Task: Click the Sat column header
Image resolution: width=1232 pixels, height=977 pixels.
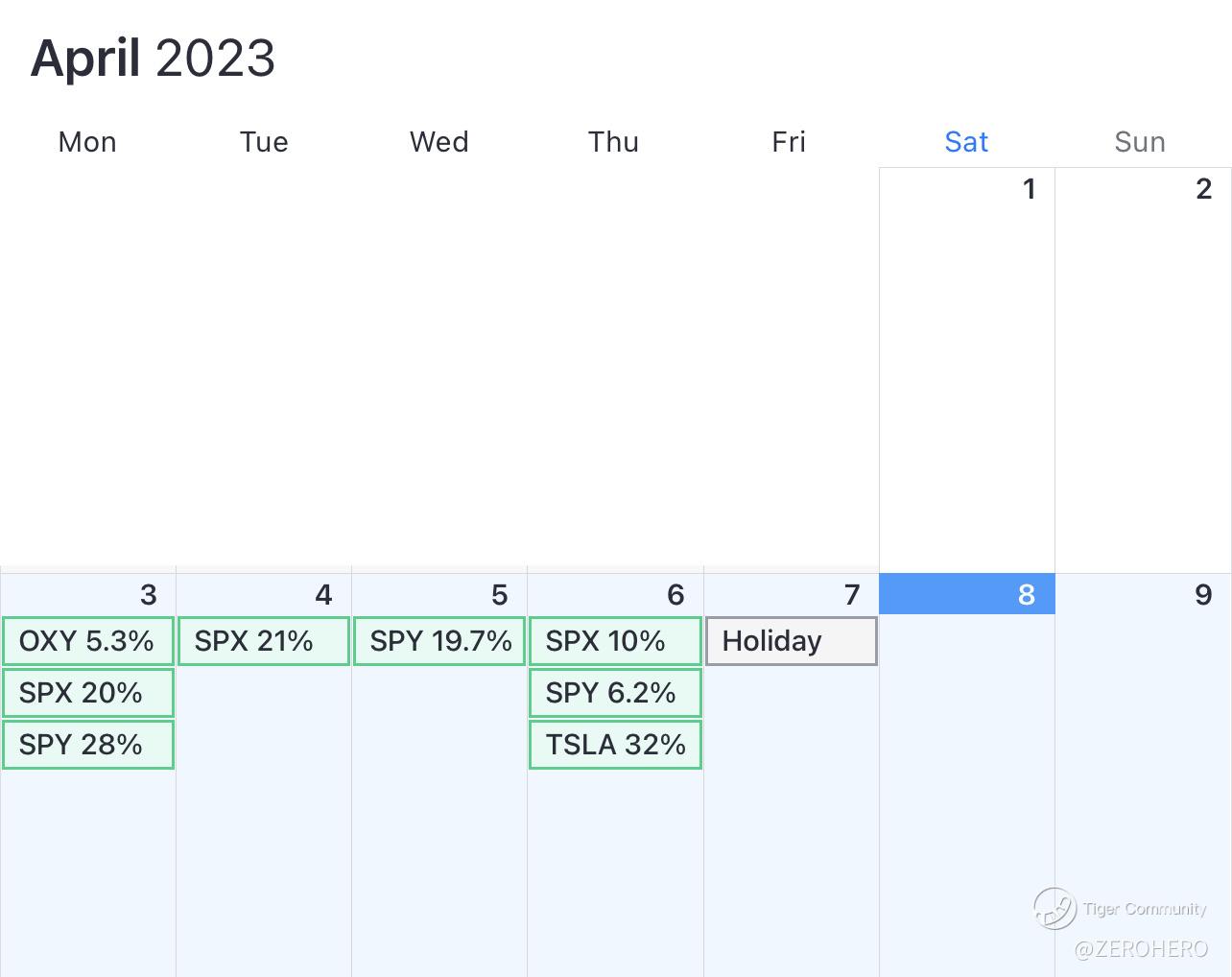Action: coord(966,142)
